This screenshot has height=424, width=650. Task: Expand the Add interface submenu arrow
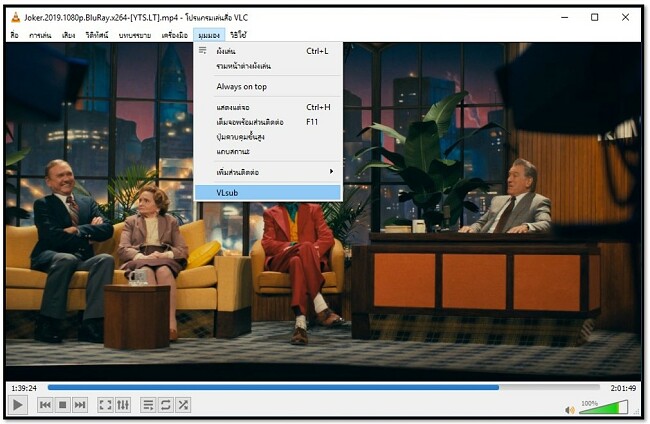[331, 172]
